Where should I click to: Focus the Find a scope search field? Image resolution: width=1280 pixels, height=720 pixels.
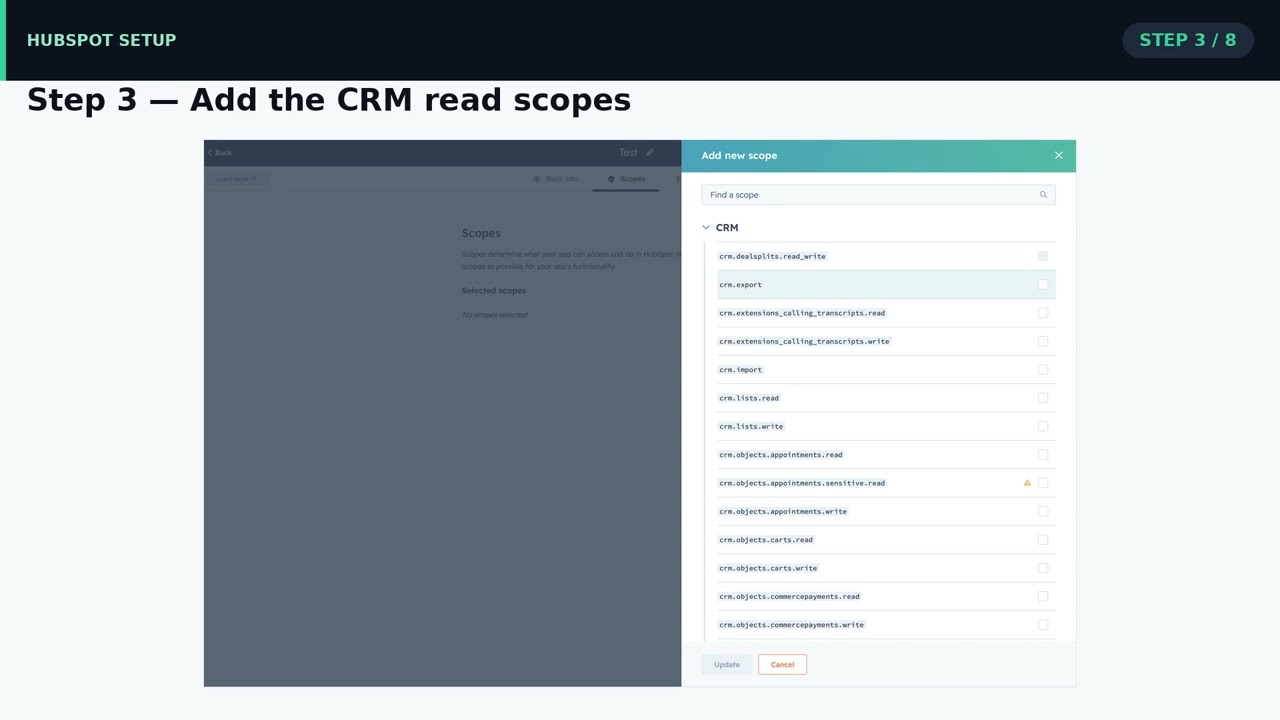tap(878, 195)
